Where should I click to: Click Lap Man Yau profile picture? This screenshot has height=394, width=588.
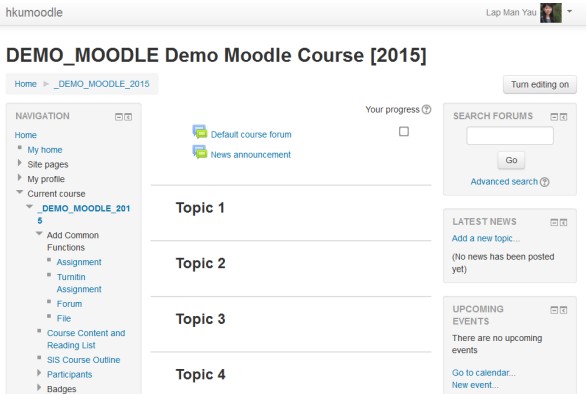point(550,13)
